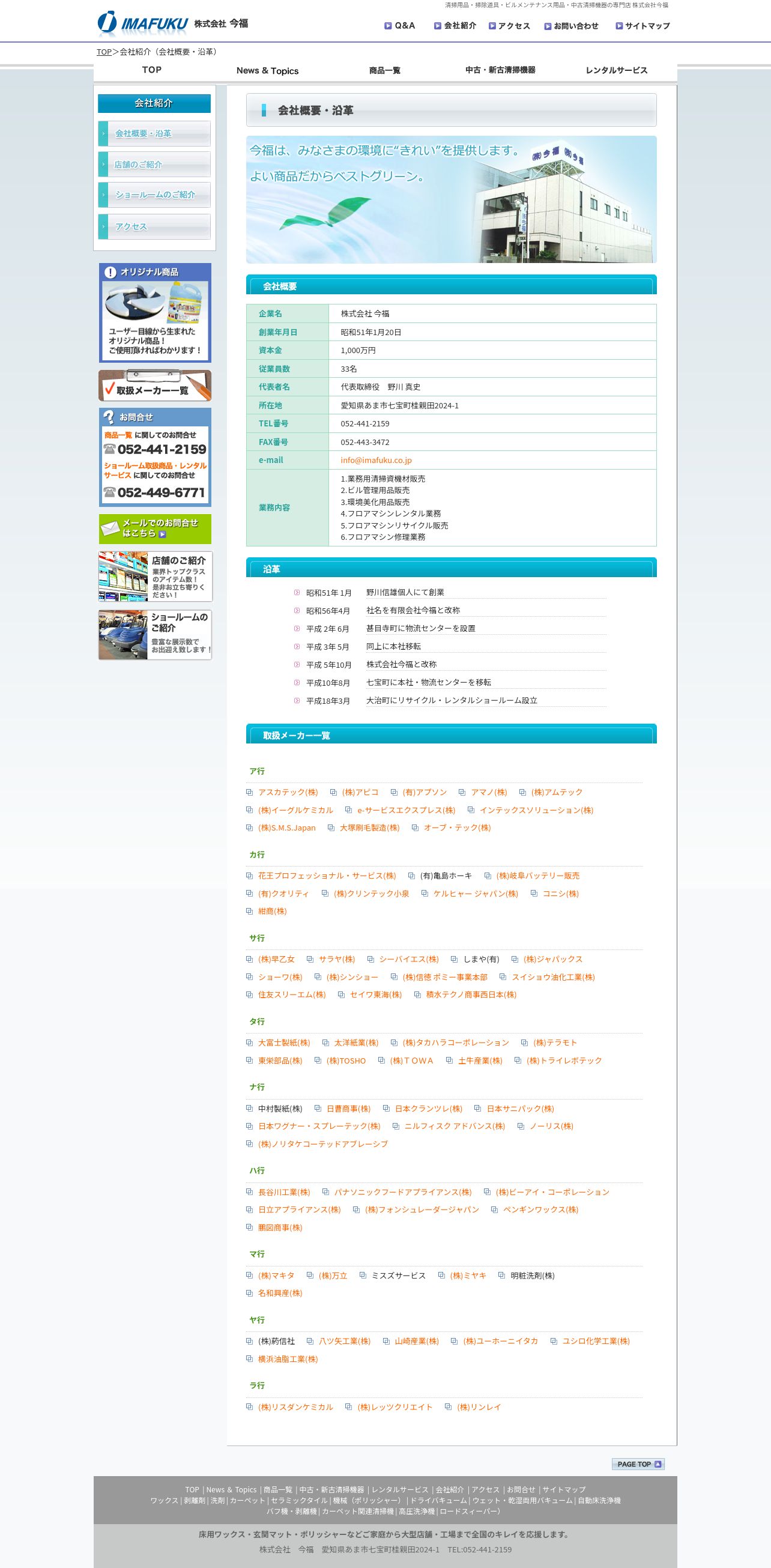The width and height of the screenshot is (771, 1568).
Task: Open the (株)岐阜バッテリー販売 link
Action: [538, 876]
